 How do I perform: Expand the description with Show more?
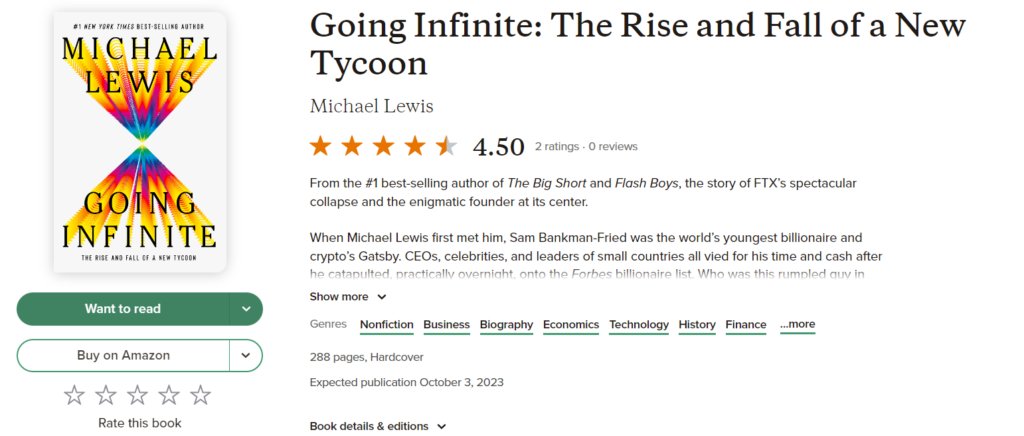point(347,297)
